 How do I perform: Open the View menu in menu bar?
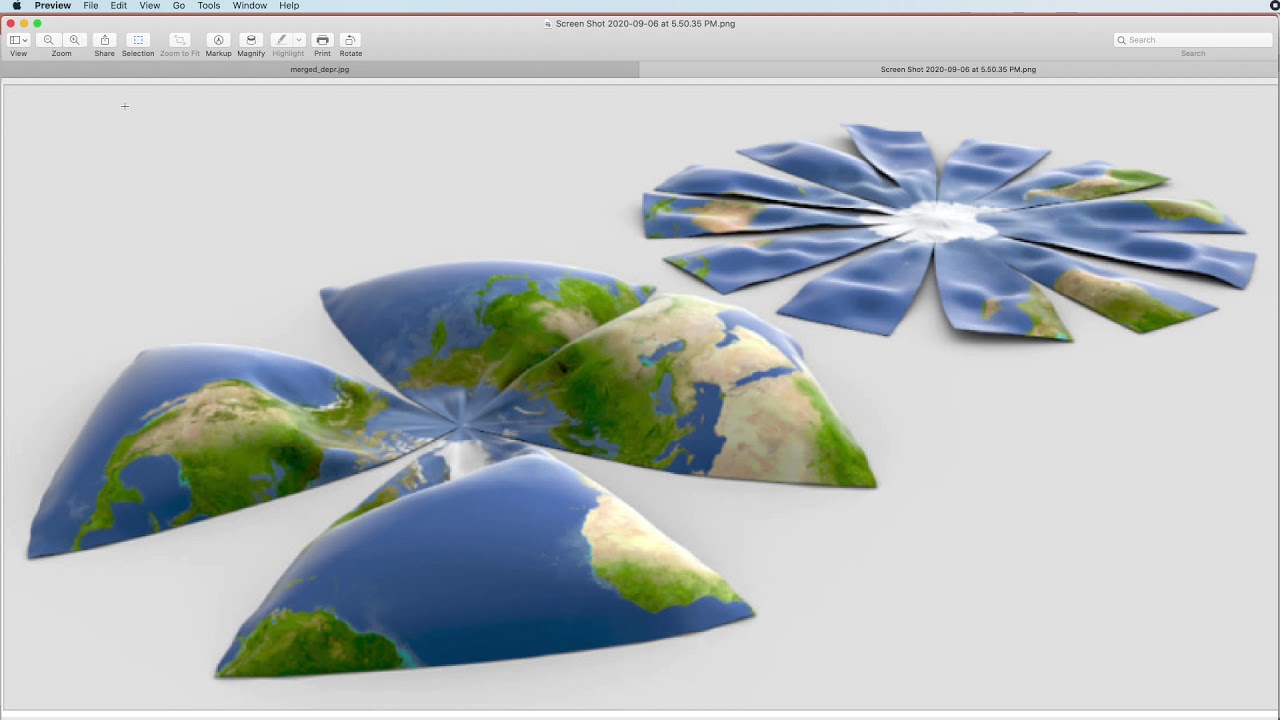[150, 6]
